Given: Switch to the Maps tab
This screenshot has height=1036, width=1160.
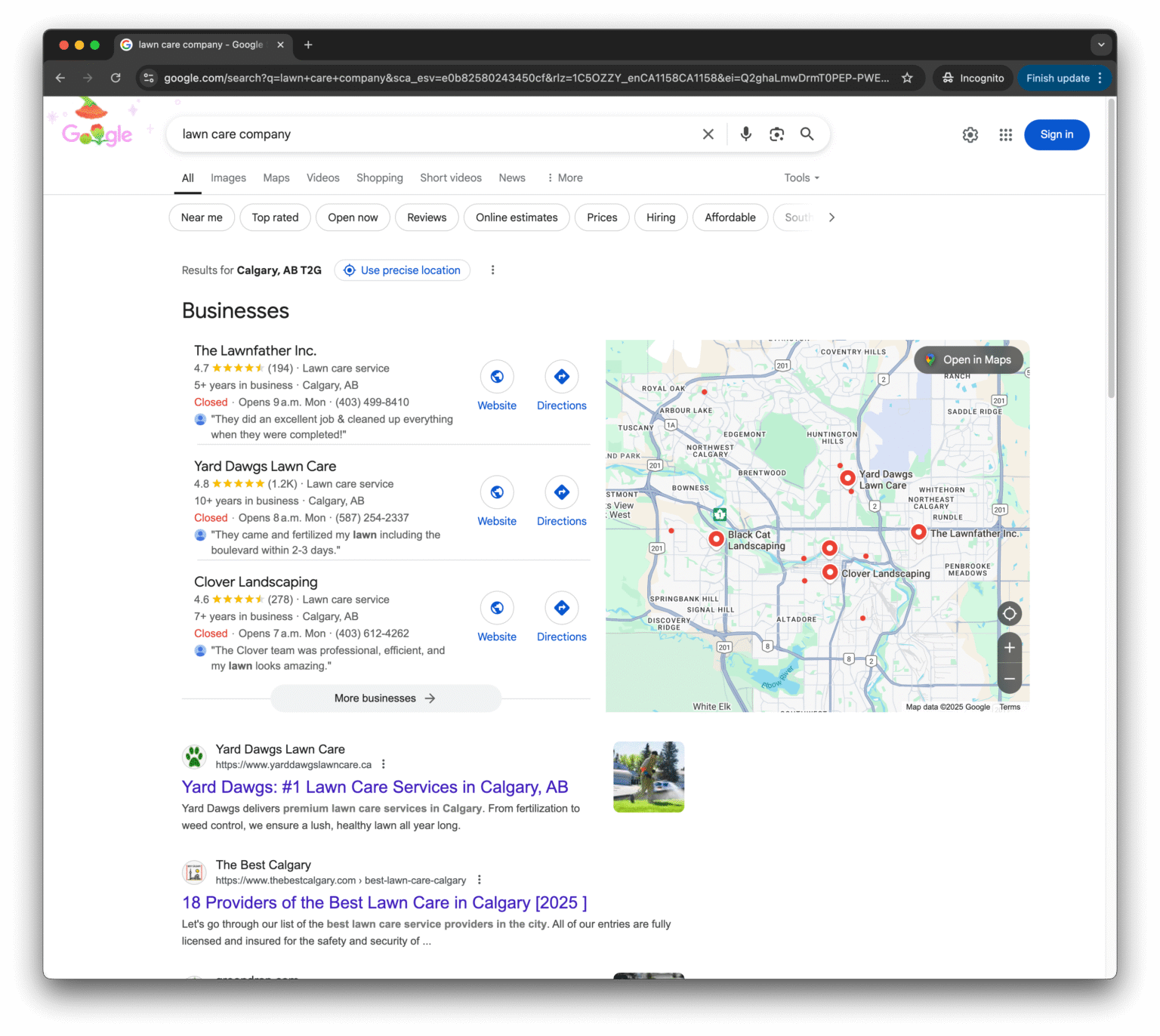Looking at the screenshot, I should click(276, 178).
